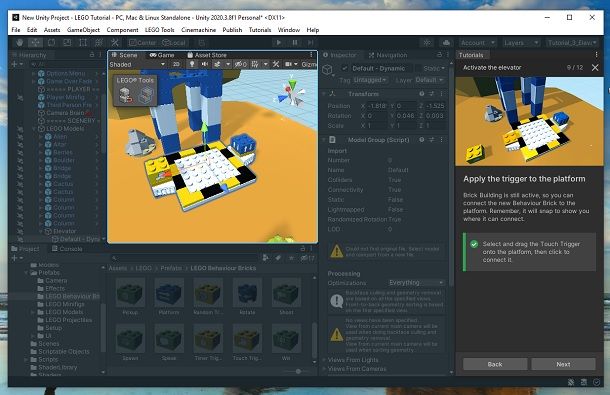Click the Brick Building tool in LEGO Tools
Viewport: 610px width, 395px height.
point(126,95)
